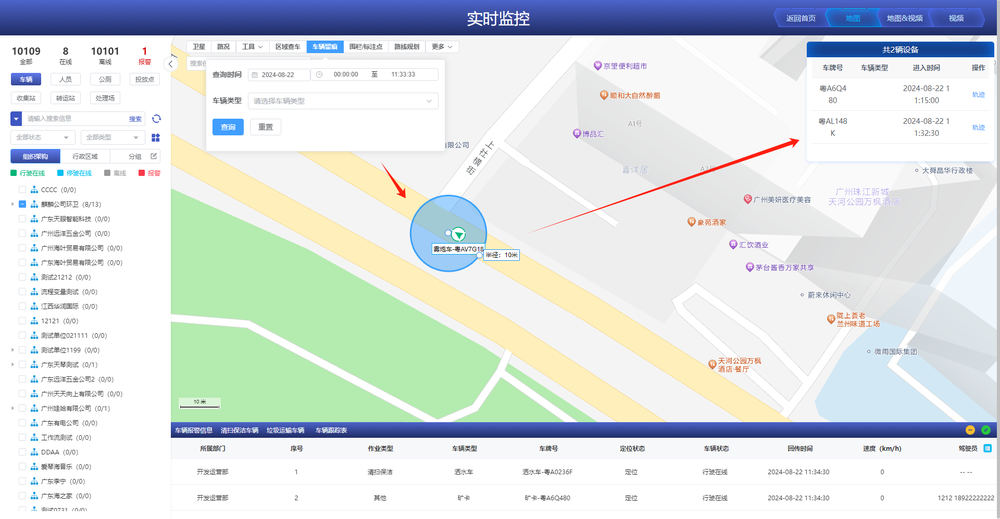The height and width of the screenshot is (519, 1000).
Task: Check the 测试21212 checkbox
Action: pos(22,277)
